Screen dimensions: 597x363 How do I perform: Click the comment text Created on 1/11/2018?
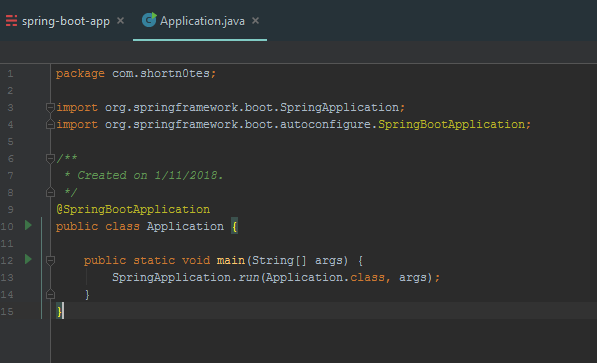(150, 175)
